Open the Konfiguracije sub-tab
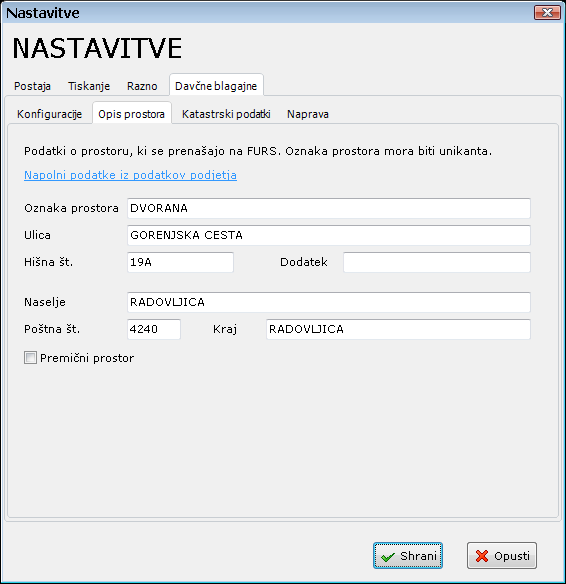 pos(50,114)
